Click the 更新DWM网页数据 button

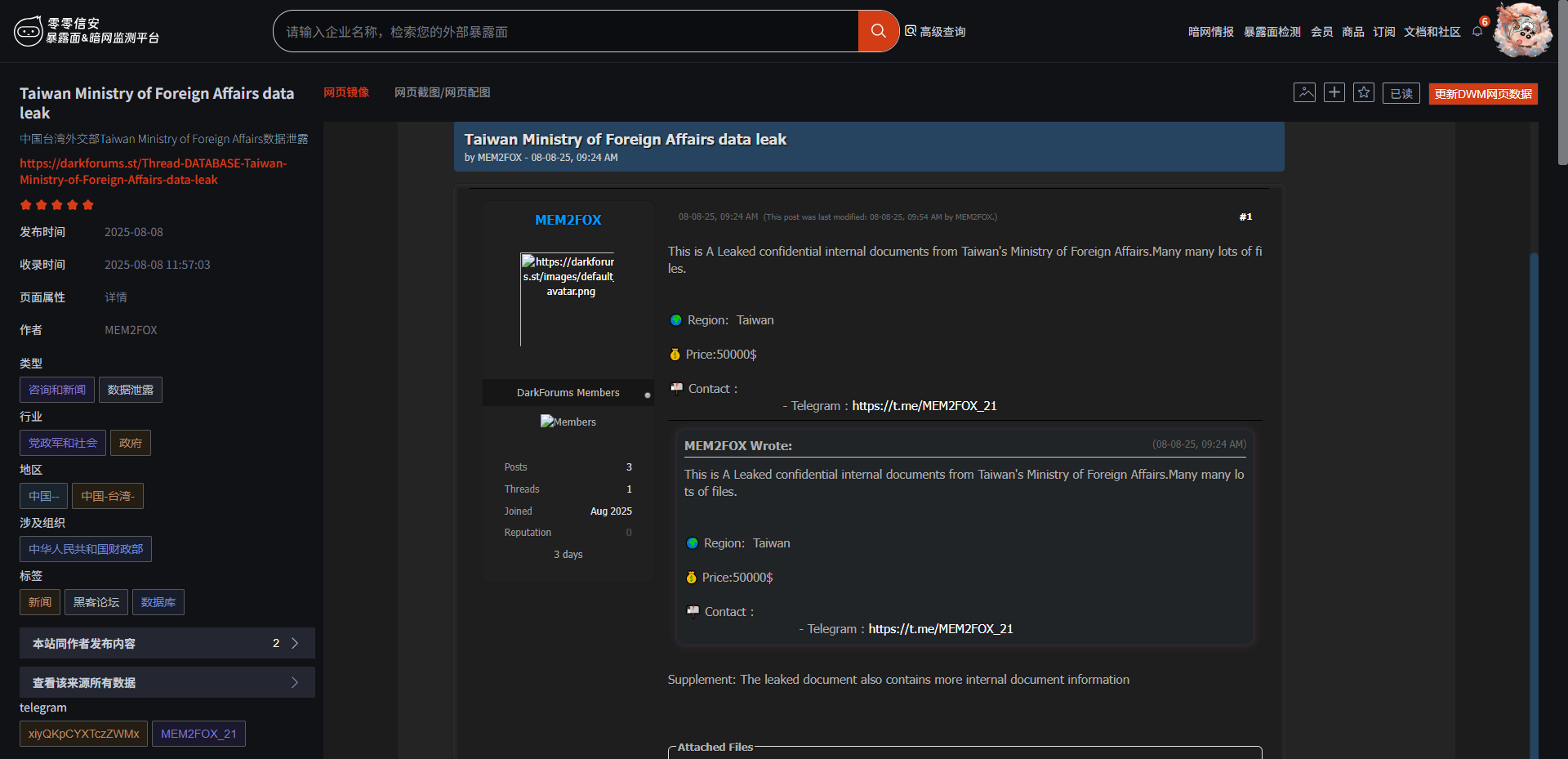(1483, 93)
